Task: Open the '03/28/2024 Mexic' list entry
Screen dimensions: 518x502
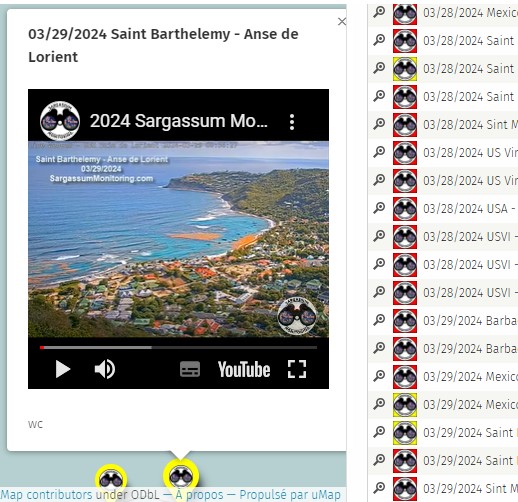Action: [x=470, y=13]
